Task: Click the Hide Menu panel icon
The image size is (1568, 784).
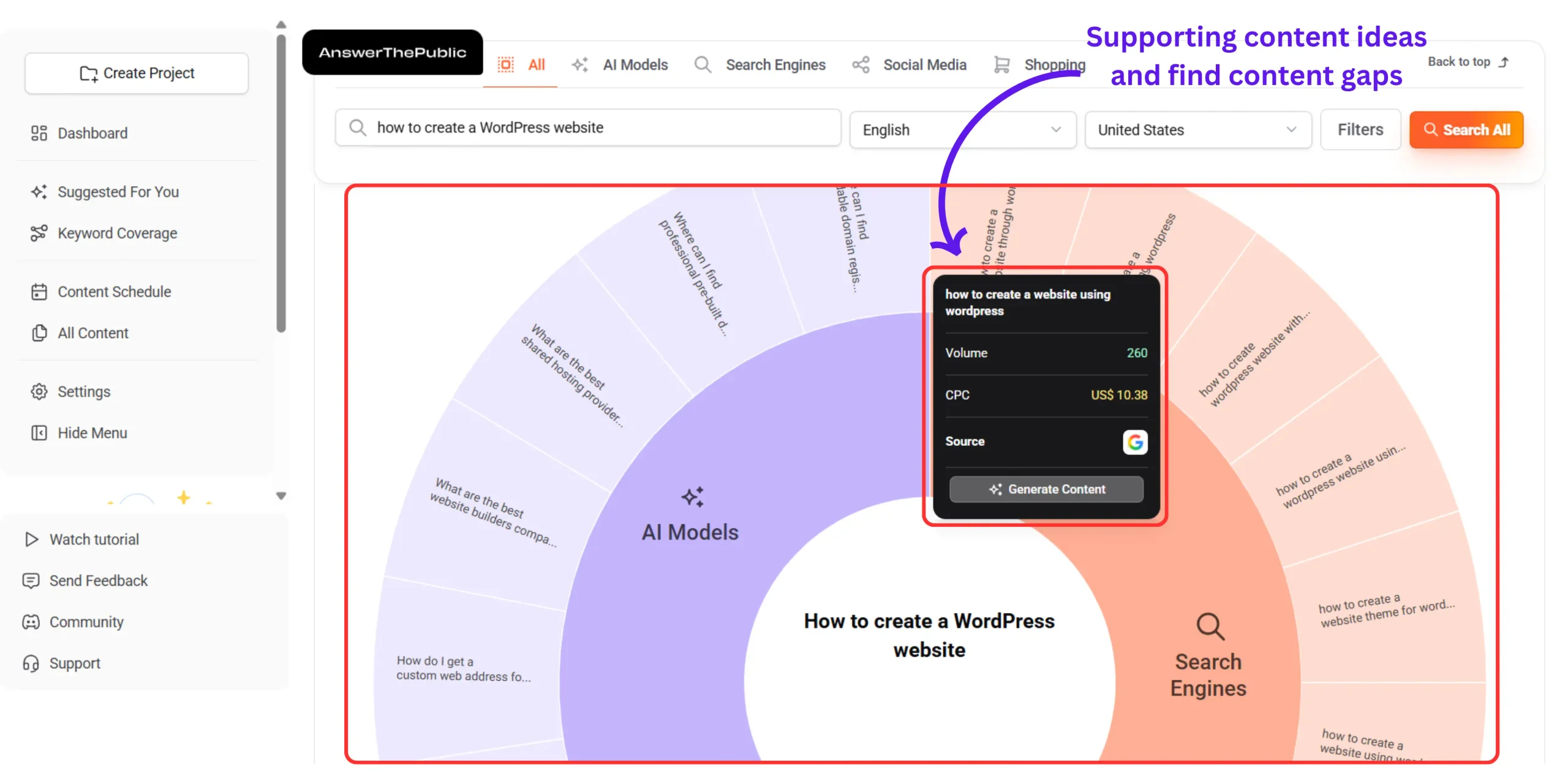Action: [39, 433]
